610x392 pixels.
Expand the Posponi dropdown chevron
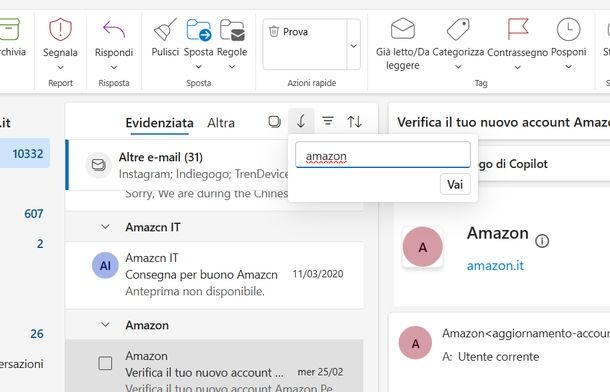coord(568,67)
